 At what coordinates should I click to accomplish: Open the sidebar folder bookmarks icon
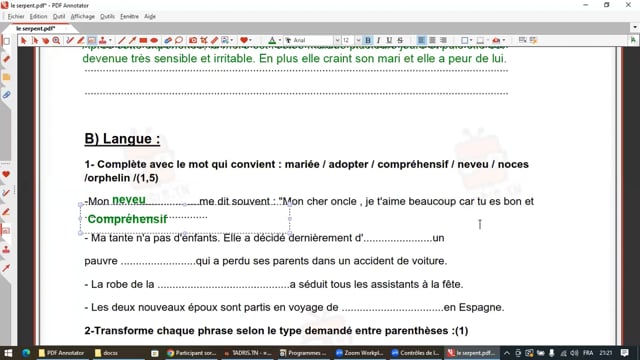[7, 77]
